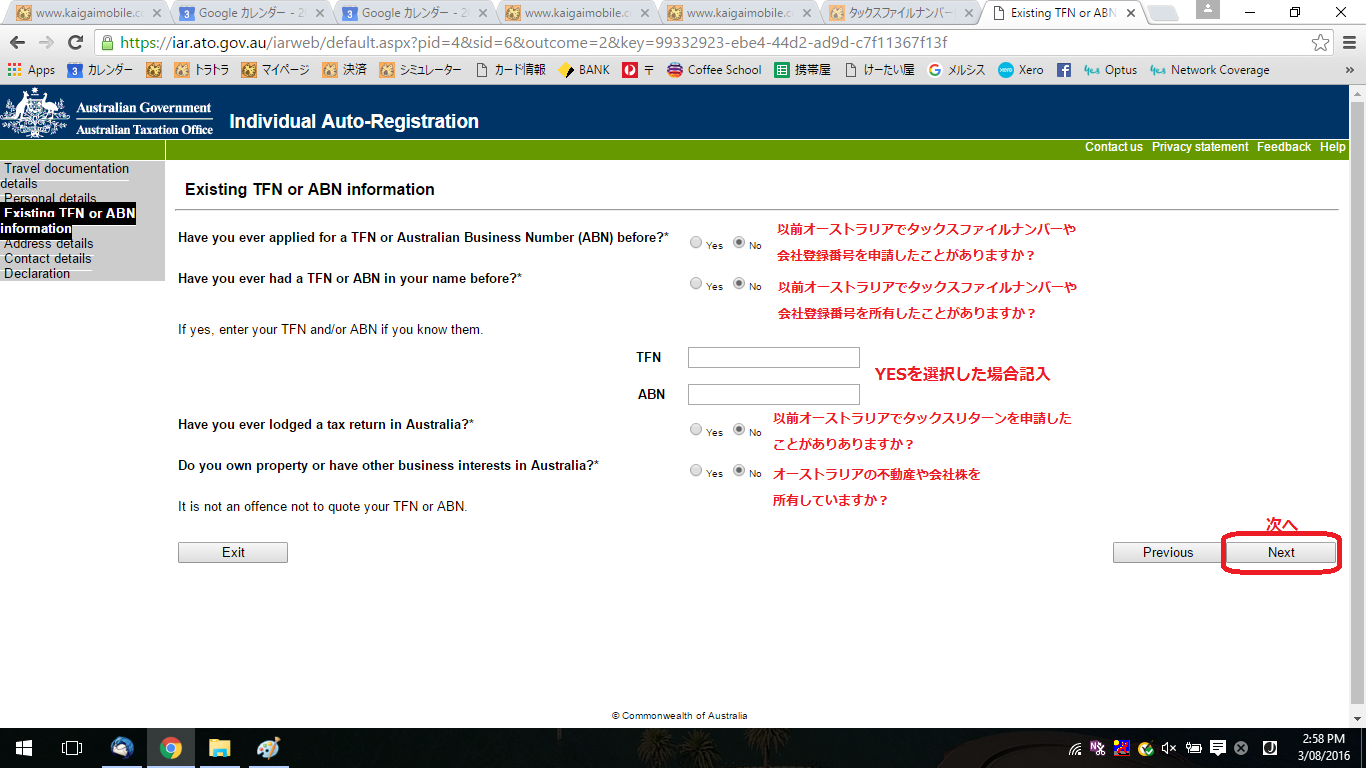Image resolution: width=1366 pixels, height=768 pixels.
Task: Click the Previous button
Action: click(1167, 552)
